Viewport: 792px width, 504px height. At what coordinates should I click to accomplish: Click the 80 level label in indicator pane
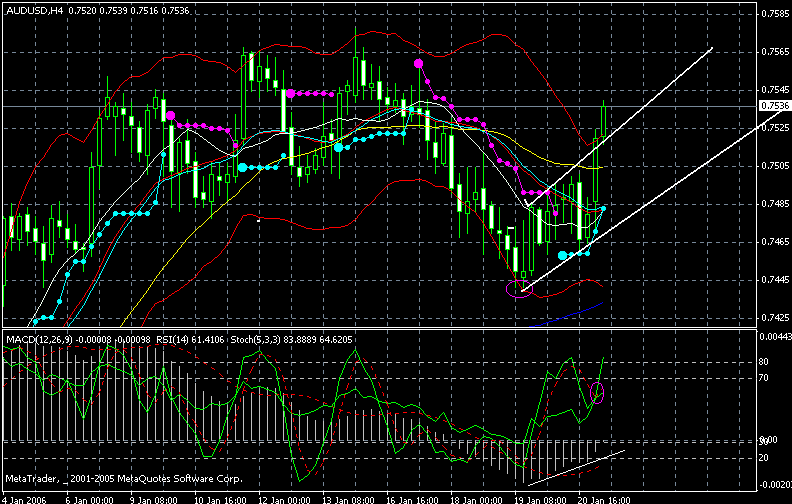point(764,362)
